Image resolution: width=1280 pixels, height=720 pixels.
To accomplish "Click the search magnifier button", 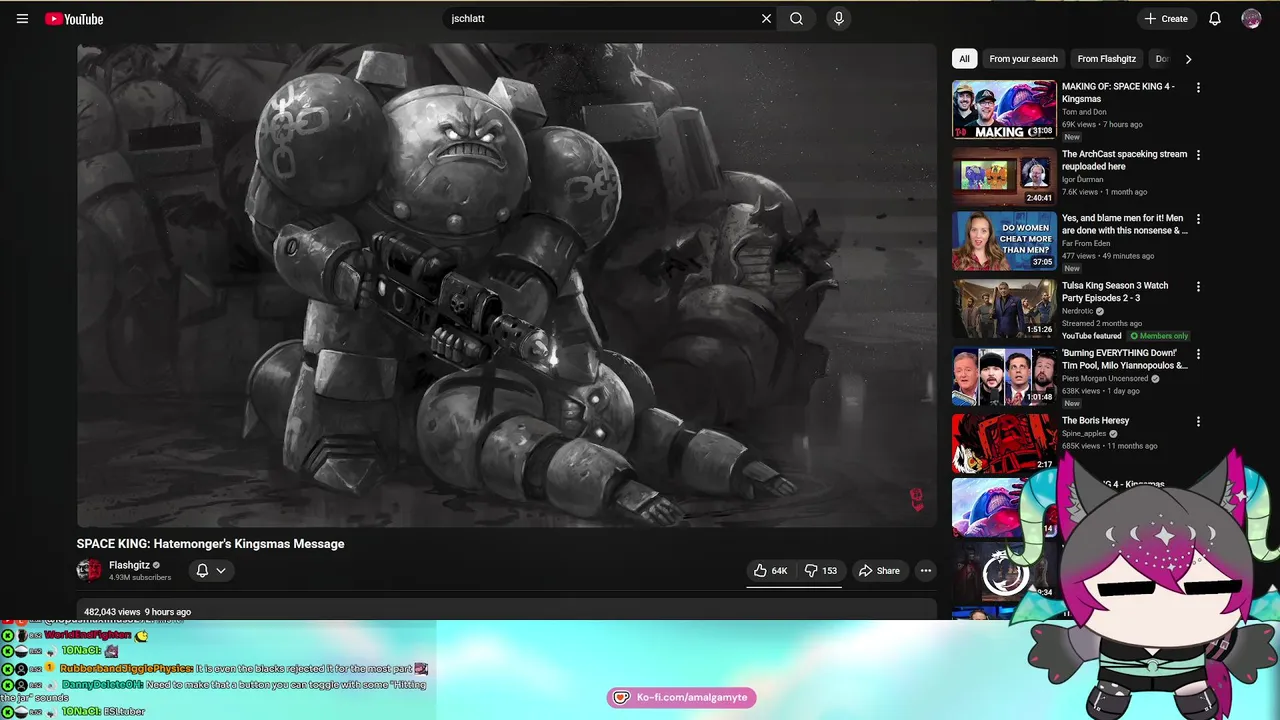I will coord(796,18).
